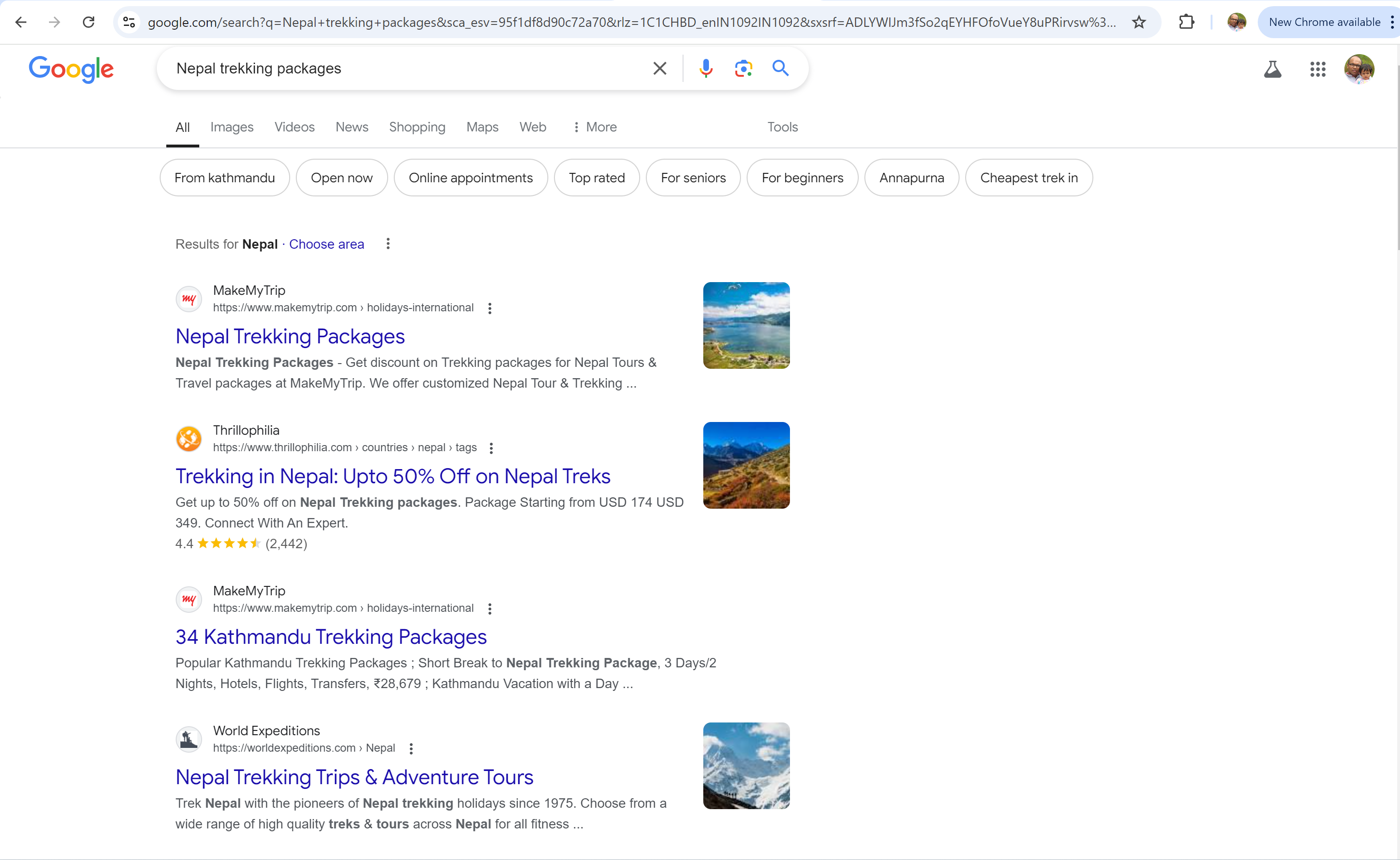Image resolution: width=1400 pixels, height=860 pixels.
Task: Open the Google apps grid
Action: pos(1317,69)
